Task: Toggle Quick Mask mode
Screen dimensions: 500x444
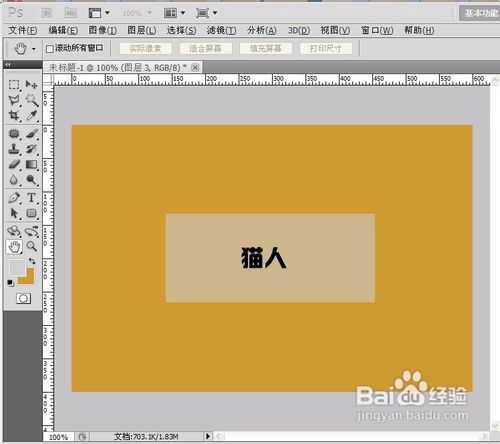Action: (x=24, y=298)
